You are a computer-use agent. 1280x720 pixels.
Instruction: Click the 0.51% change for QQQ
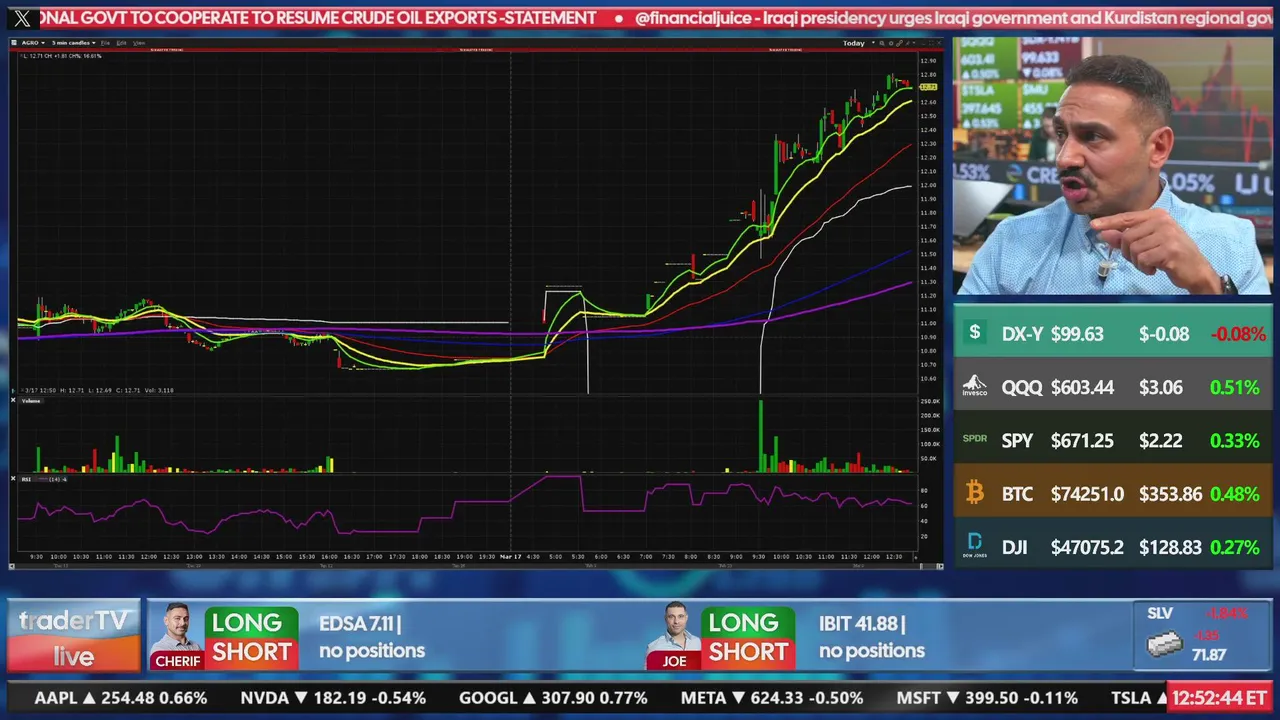(x=1235, y=387)
